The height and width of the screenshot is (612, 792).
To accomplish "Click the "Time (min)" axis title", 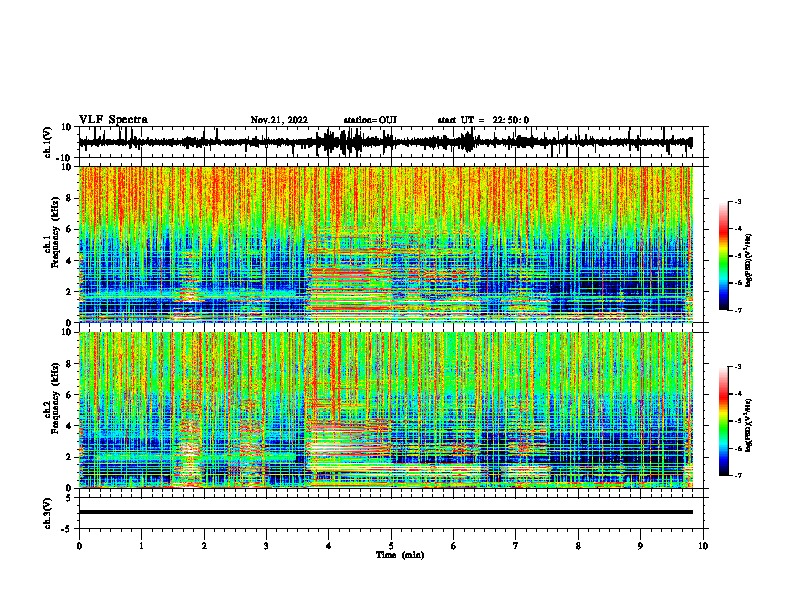I will 400,555.
